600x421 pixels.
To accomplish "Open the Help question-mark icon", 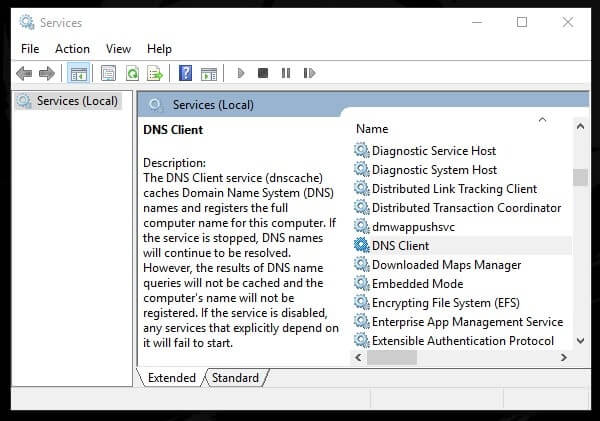I will click(186, 73).
